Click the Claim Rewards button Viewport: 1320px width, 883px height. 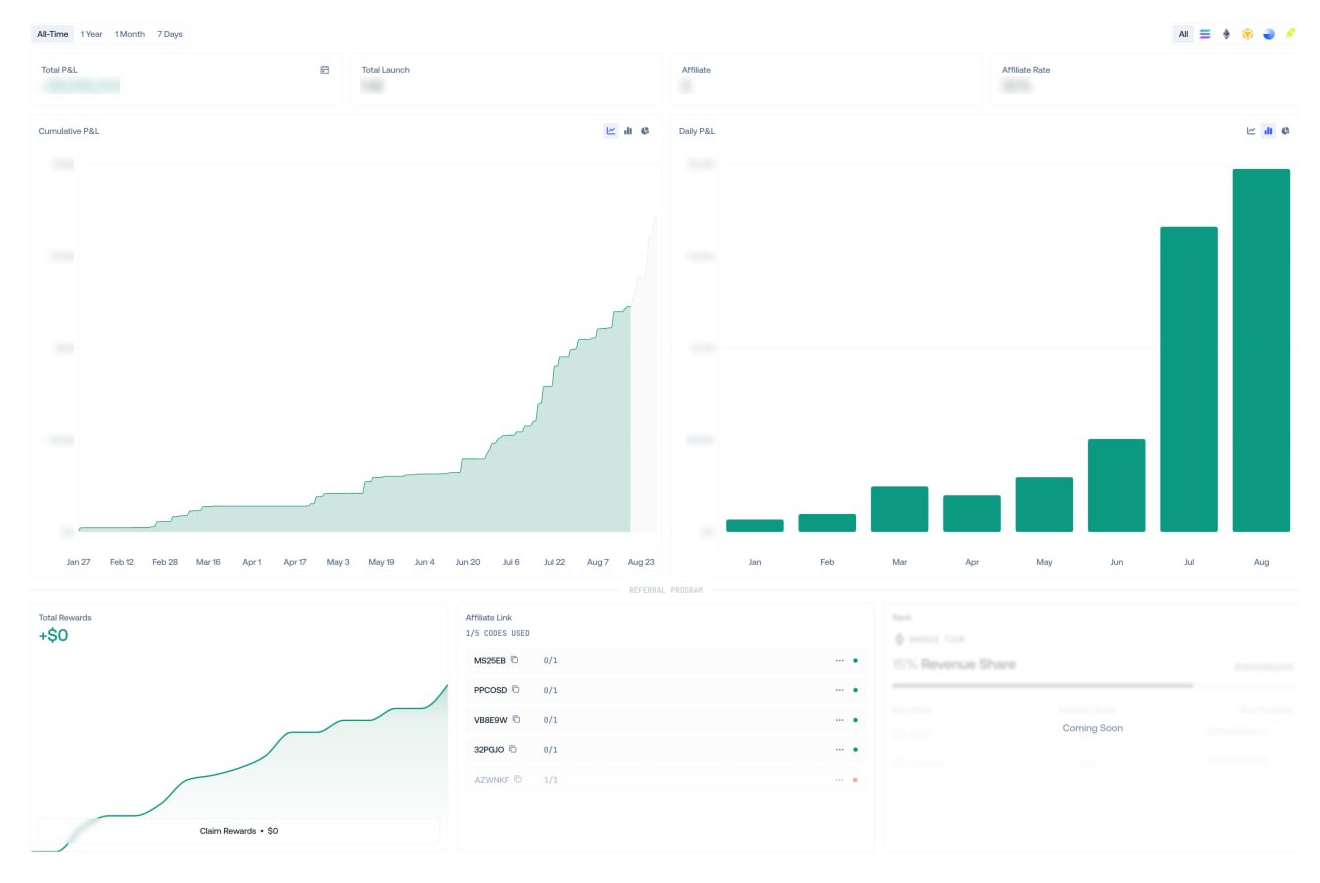point(239,831)
